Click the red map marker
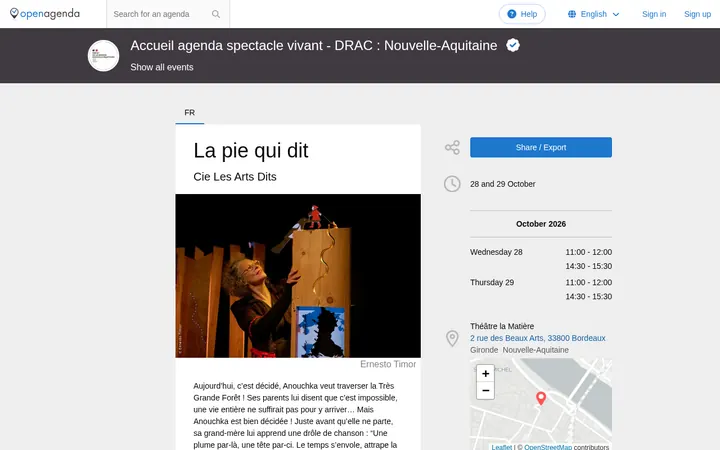The image size is (720, 450). pyautogui.click(x=541, y=398)
